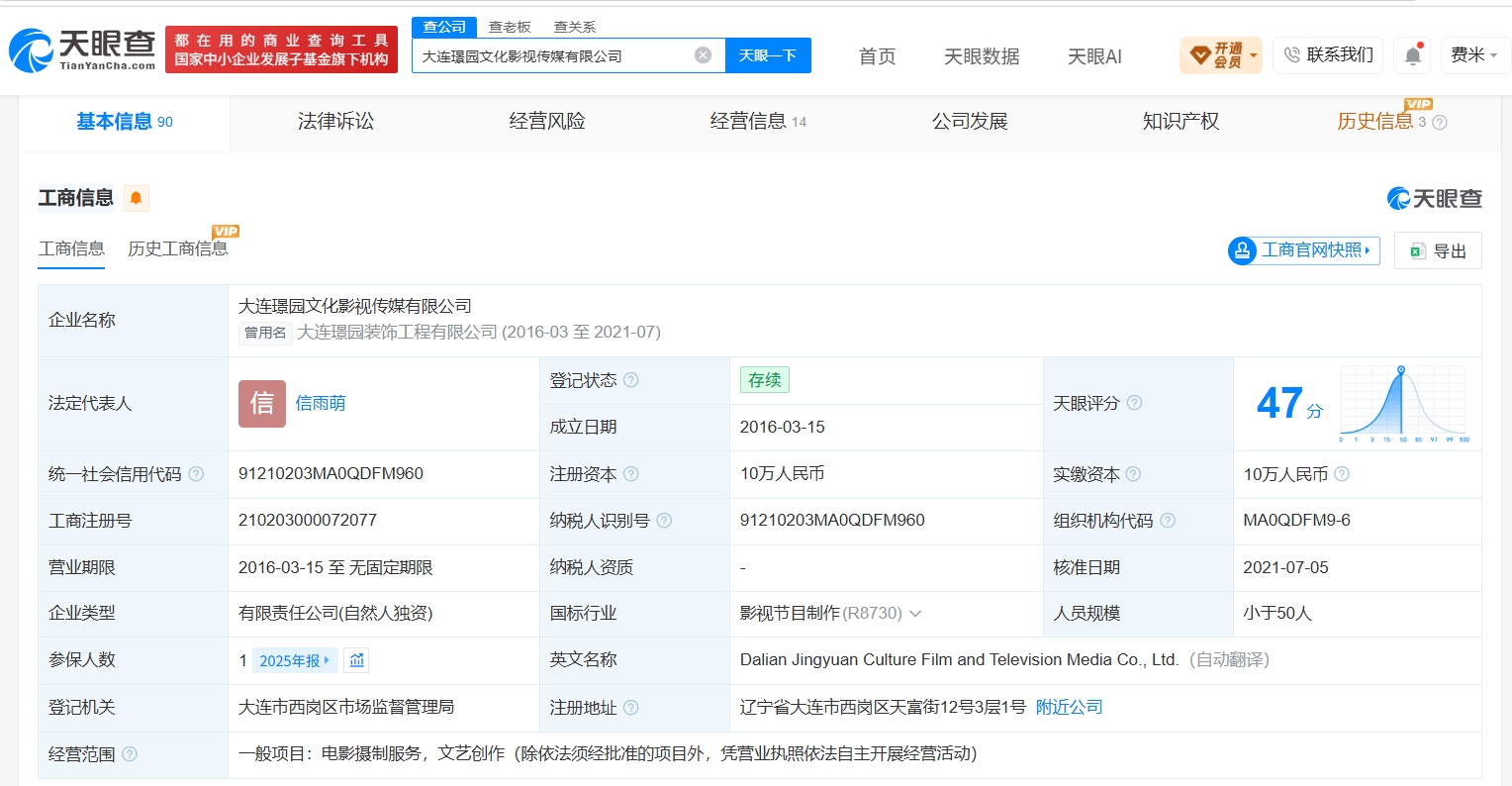This screenshot has width=1512, height=786.
Task: Click the 工商注册号 value 210203000072077
Action: click(308, 521)
